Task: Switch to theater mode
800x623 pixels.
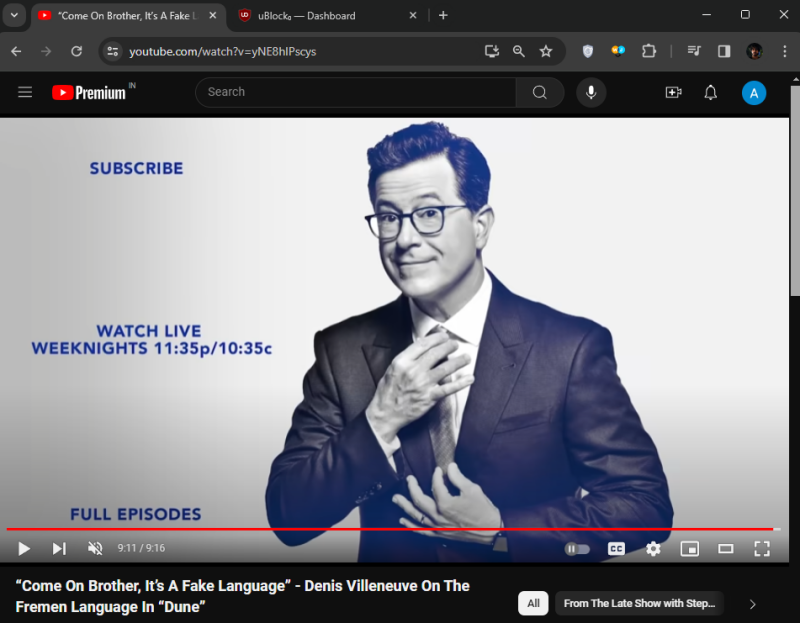Action: (x=726, y=549)
